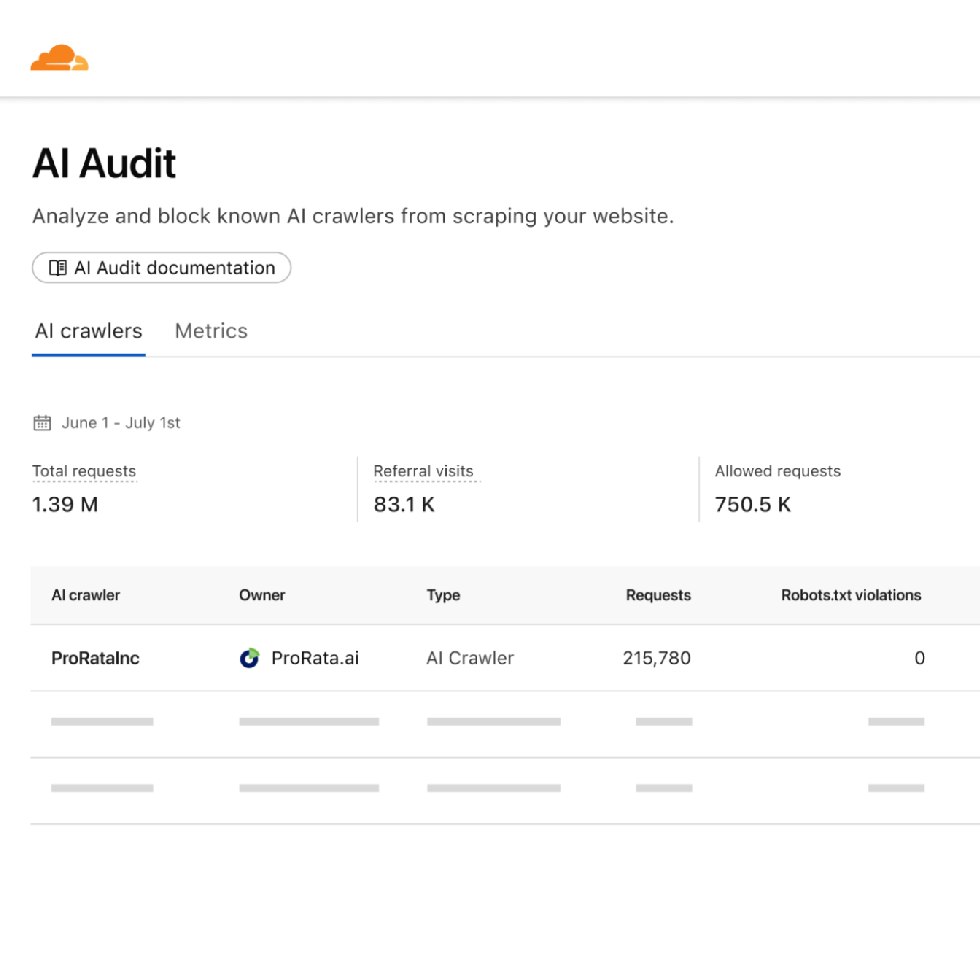
Task: Click the 83.1 K referral visits value
Action: [x=404, y=504]
